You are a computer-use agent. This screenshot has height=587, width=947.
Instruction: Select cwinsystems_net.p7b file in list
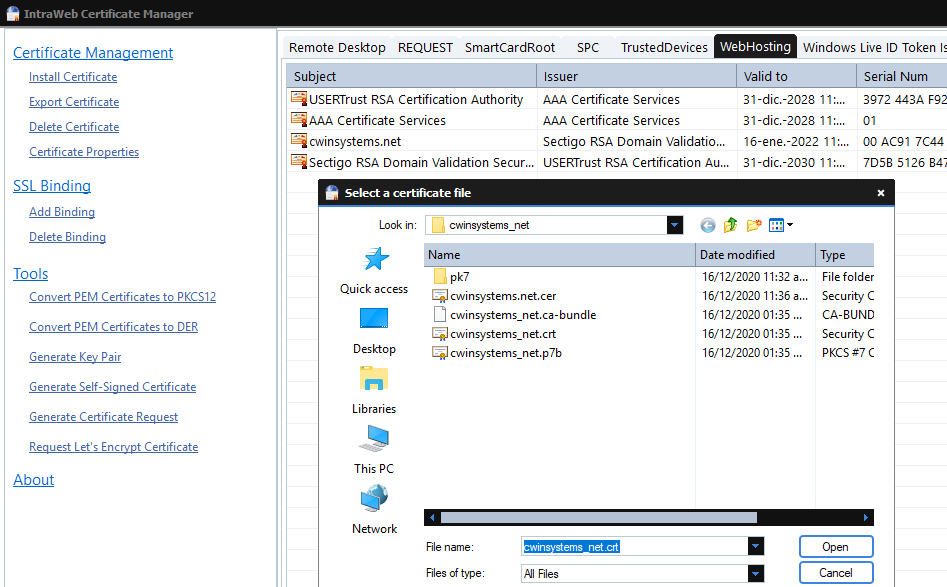pos(505,353)
